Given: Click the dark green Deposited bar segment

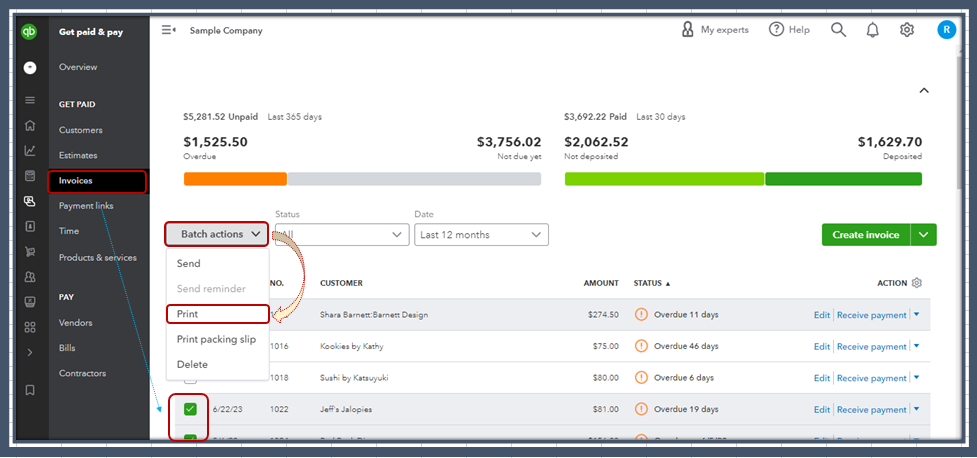Looking at the screenshot, I should [844, 179].
